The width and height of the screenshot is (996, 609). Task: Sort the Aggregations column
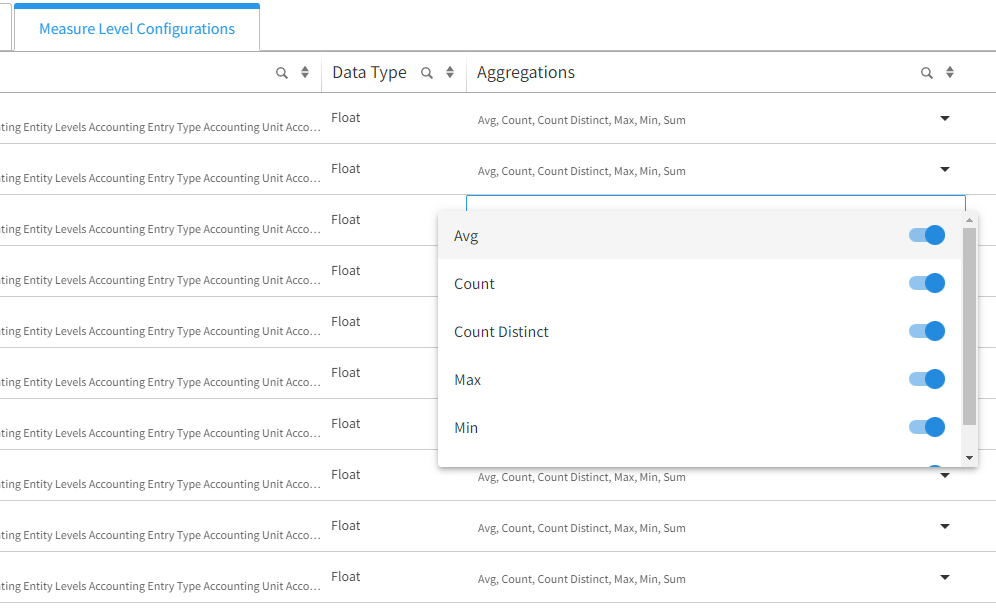(950, 73)
